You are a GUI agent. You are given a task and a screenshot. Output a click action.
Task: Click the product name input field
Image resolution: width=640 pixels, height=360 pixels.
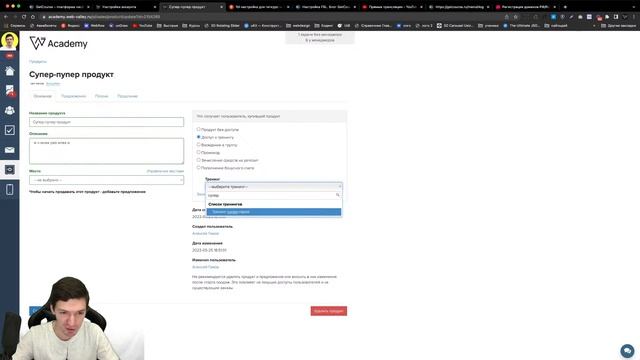tap(107, 122)
